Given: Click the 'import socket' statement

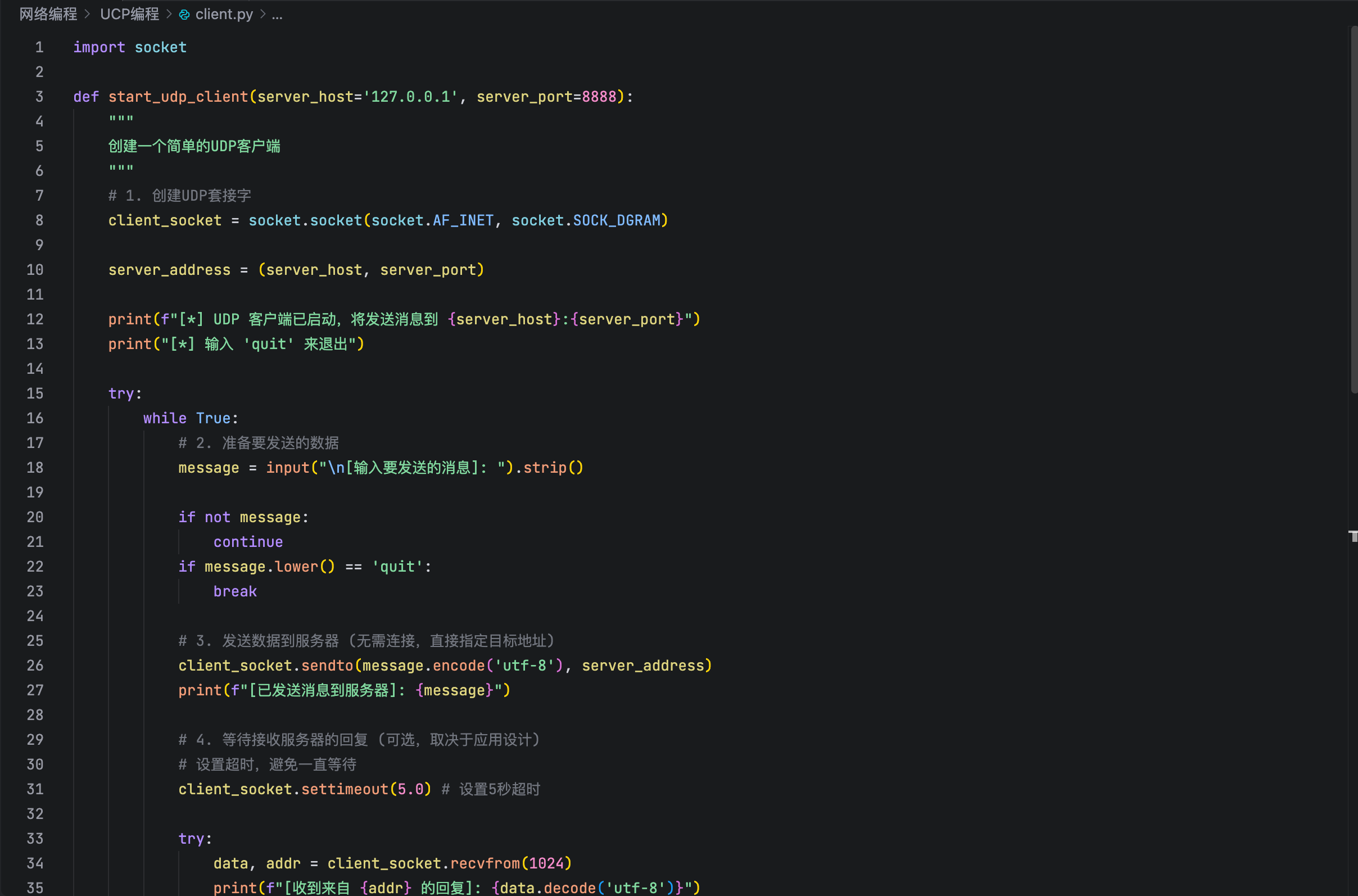Looking at the screenshot, I should [x=130, y=47].
